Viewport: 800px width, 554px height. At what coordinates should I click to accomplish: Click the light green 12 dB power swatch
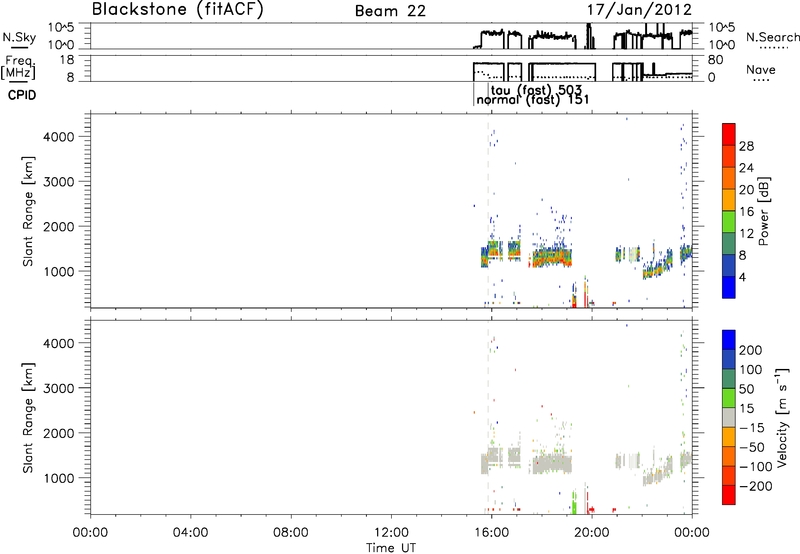click(729, 221)
